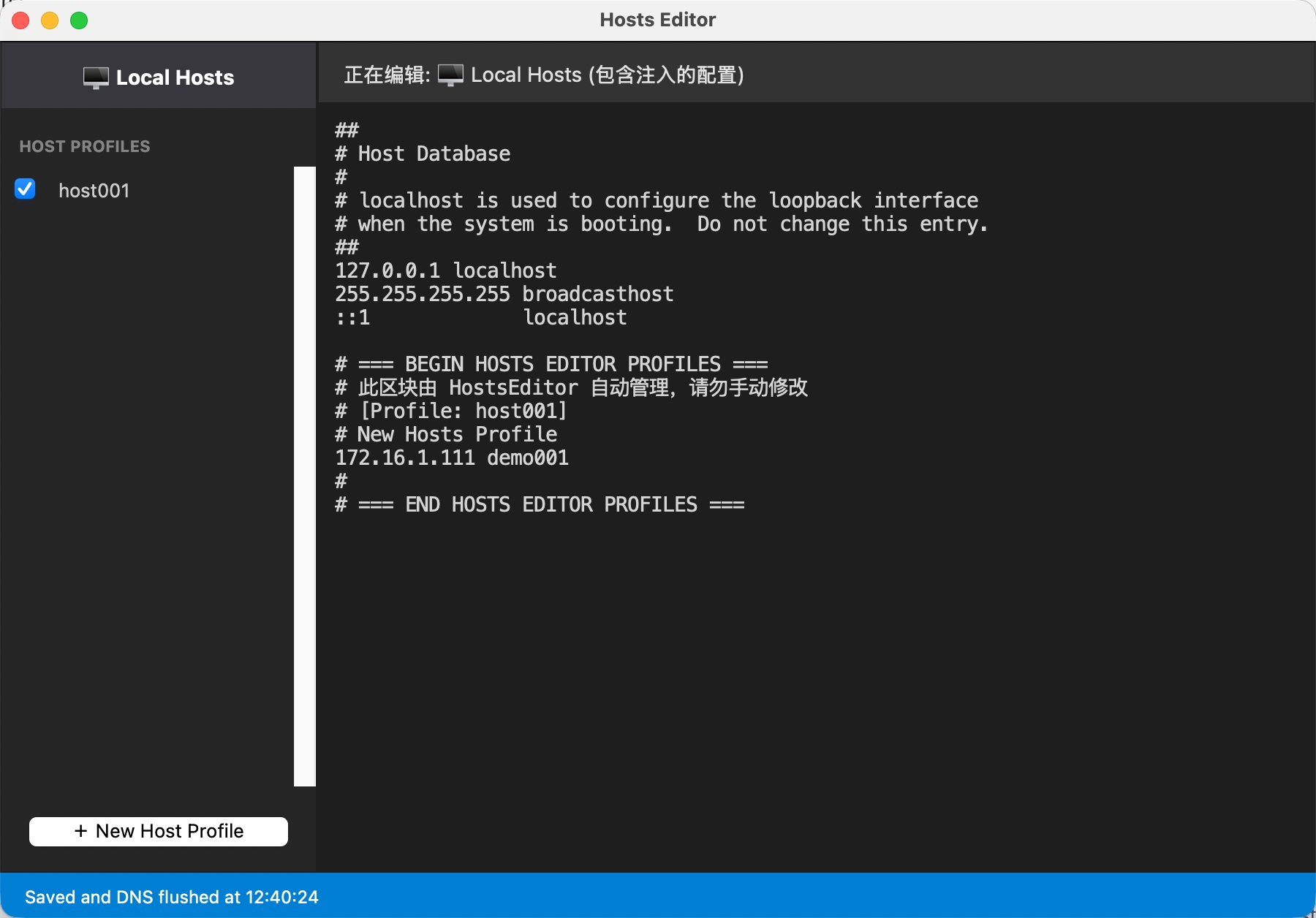Click the 'Saved and DNS flushed' status message

coord(172,897)
